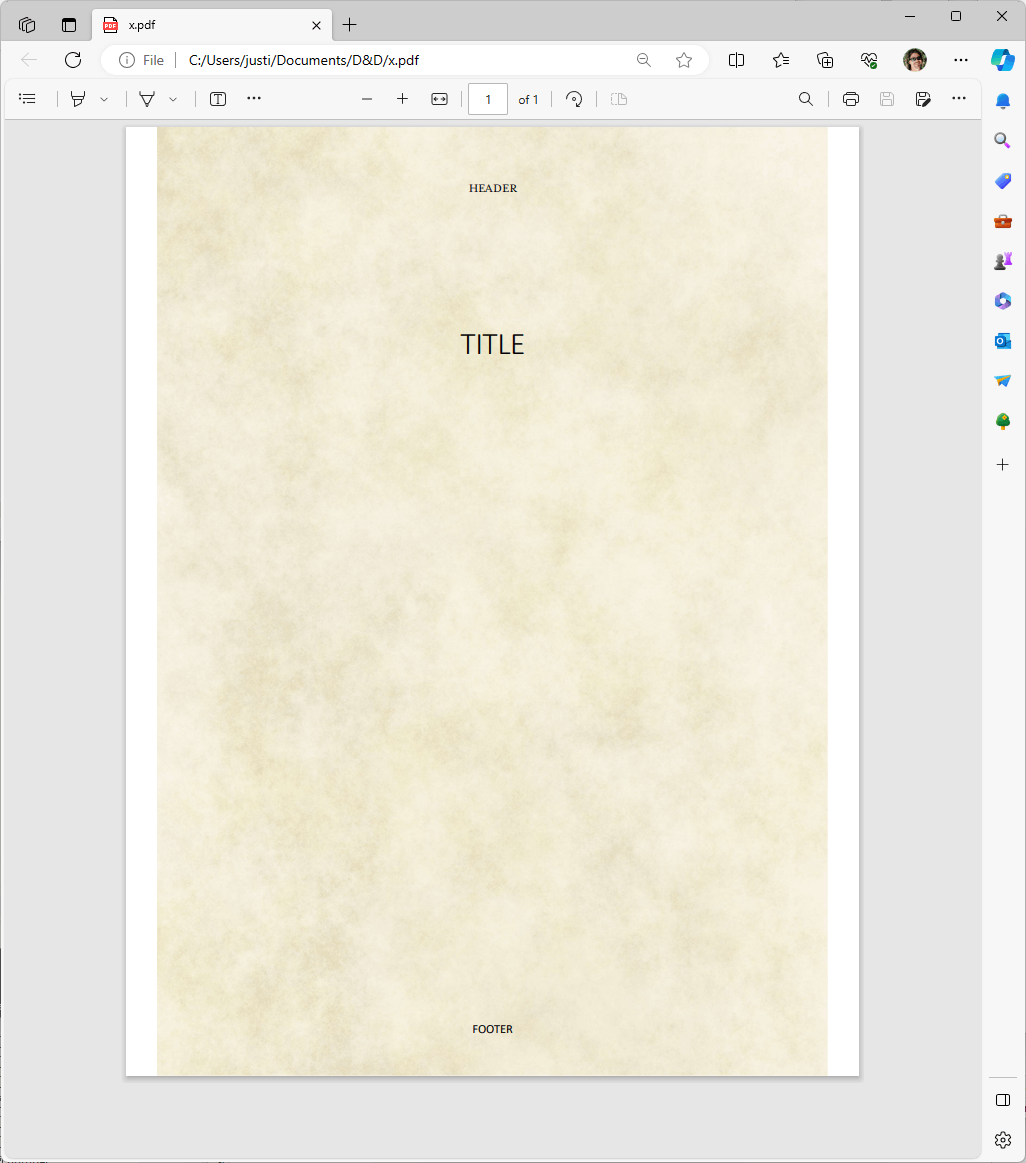Click the Save as icon
This screenshot has width=1026, height=1163.
[924, 99]
